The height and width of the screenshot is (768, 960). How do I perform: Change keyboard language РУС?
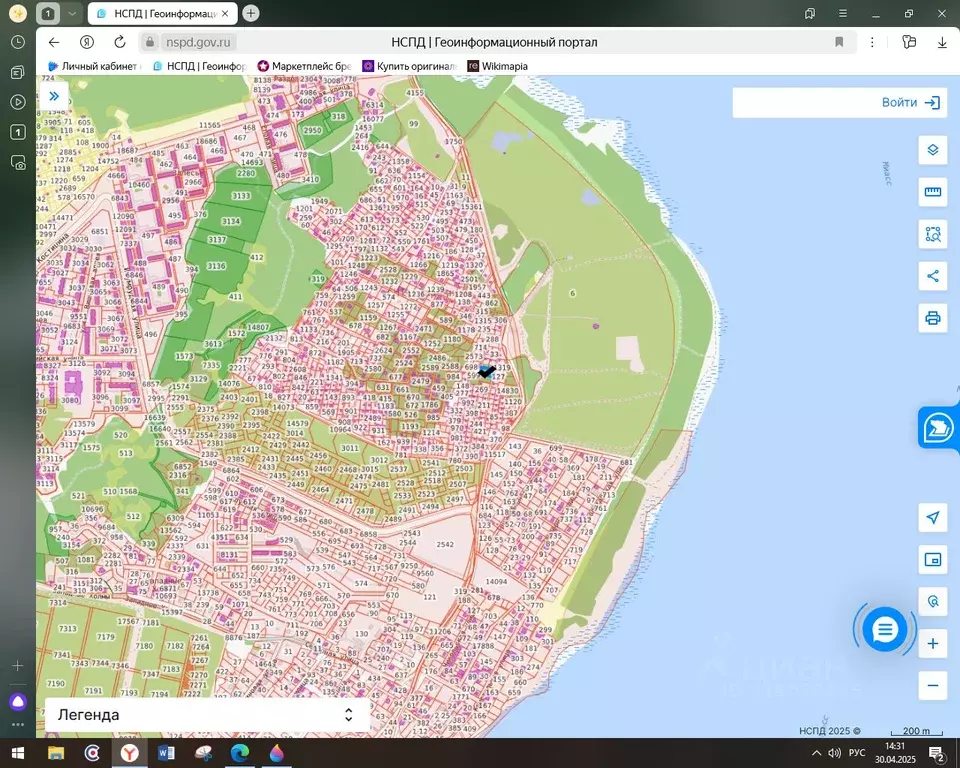(x=857, y=753)
